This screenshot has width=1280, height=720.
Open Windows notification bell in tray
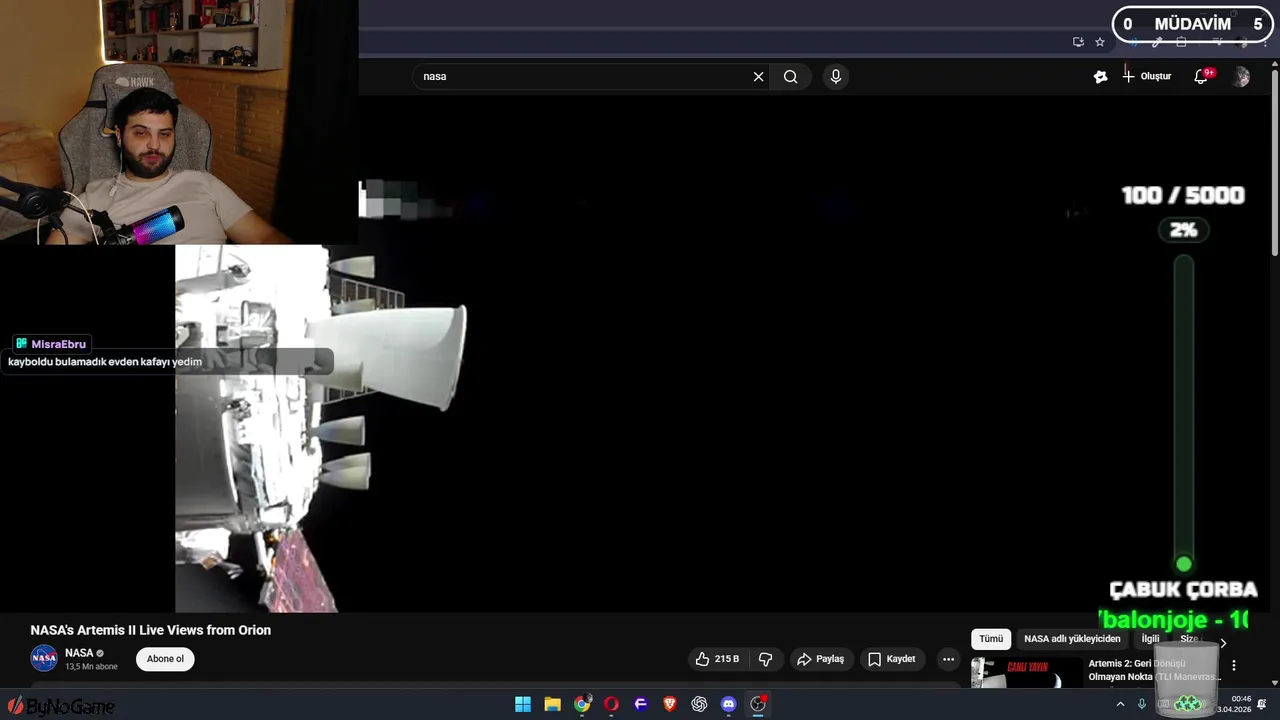(1262, 704)
